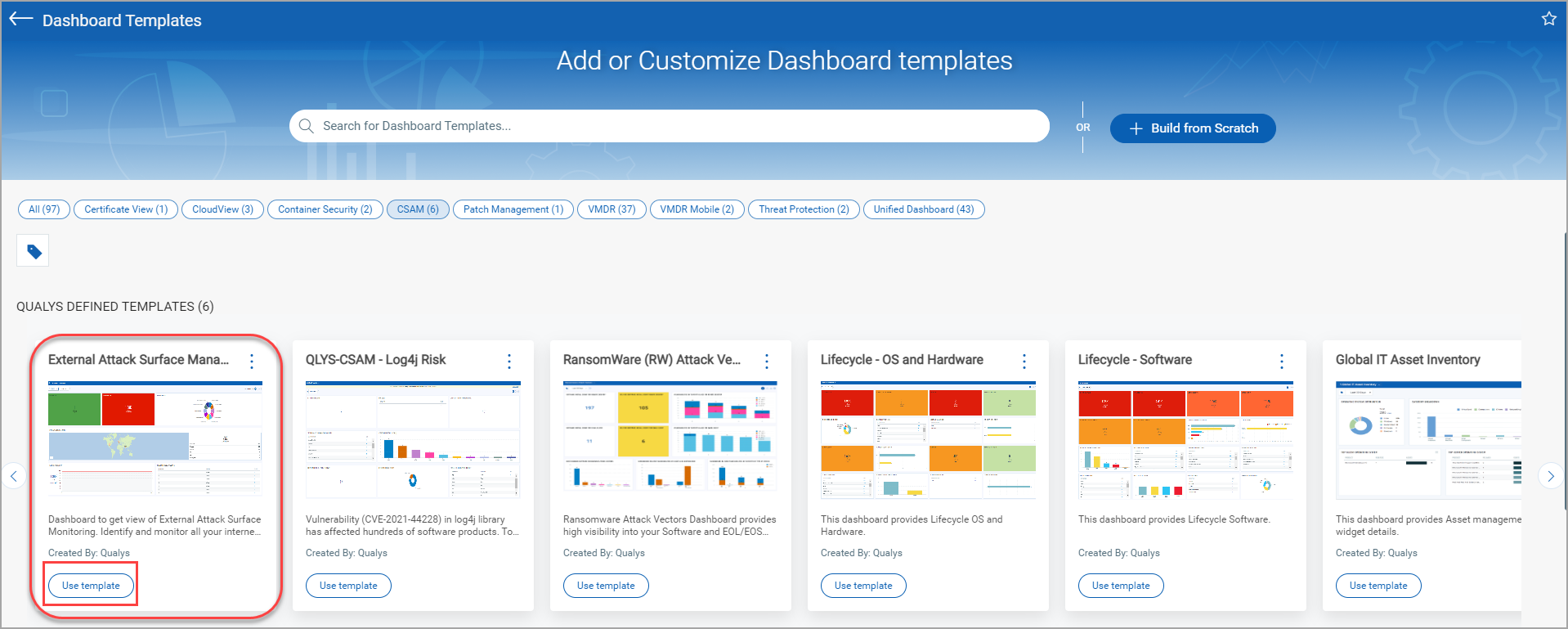The image size is (1568, 629).
Task: Click the Lifecycle - Software title
Action: click(1135, 360)
